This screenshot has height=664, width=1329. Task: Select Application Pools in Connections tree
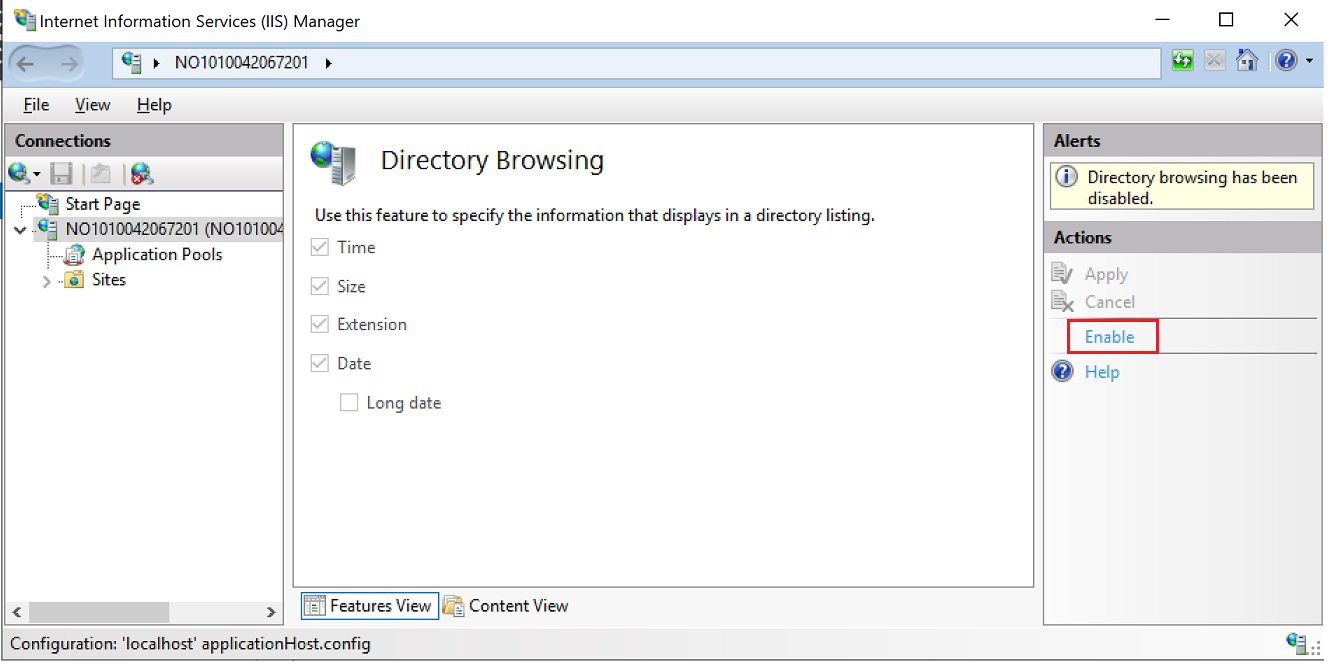click(x=156, y=255)
